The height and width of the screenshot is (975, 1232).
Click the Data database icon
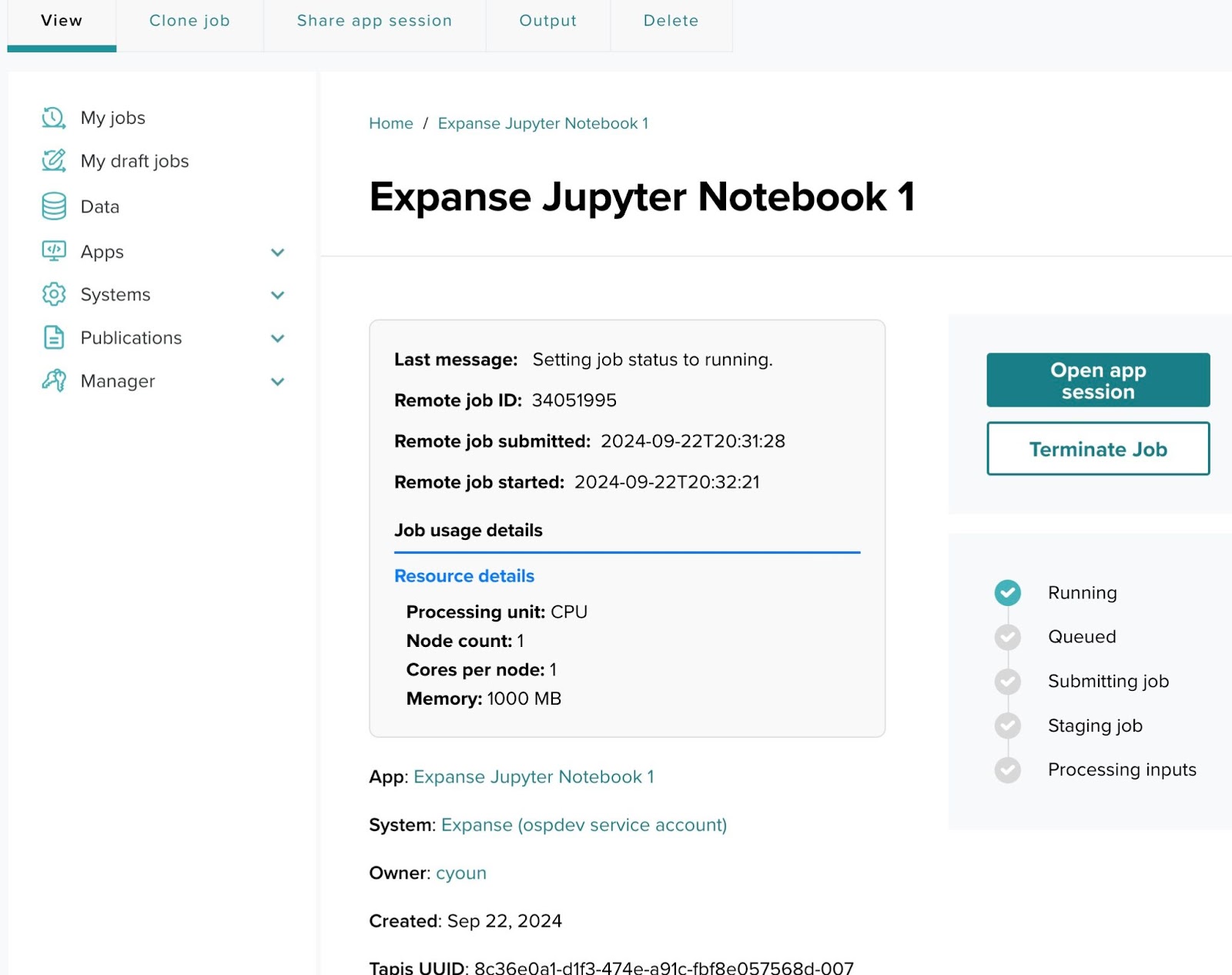[x=53, y=206]
